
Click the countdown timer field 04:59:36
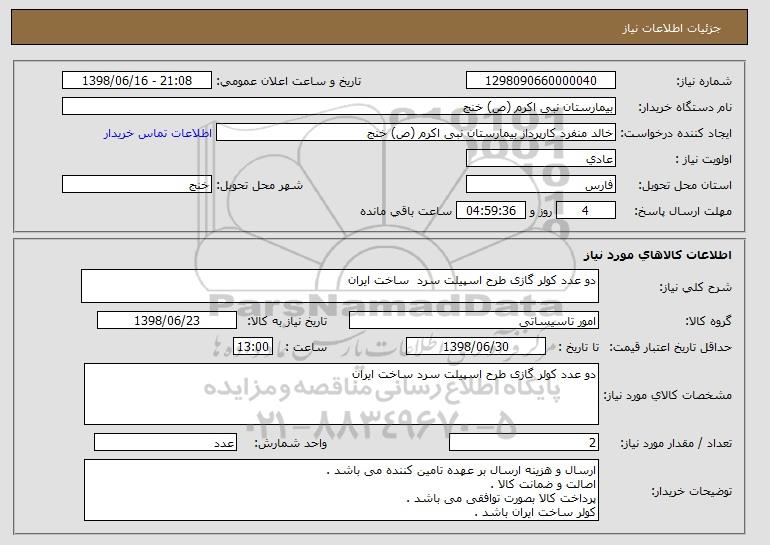point(491,211)
